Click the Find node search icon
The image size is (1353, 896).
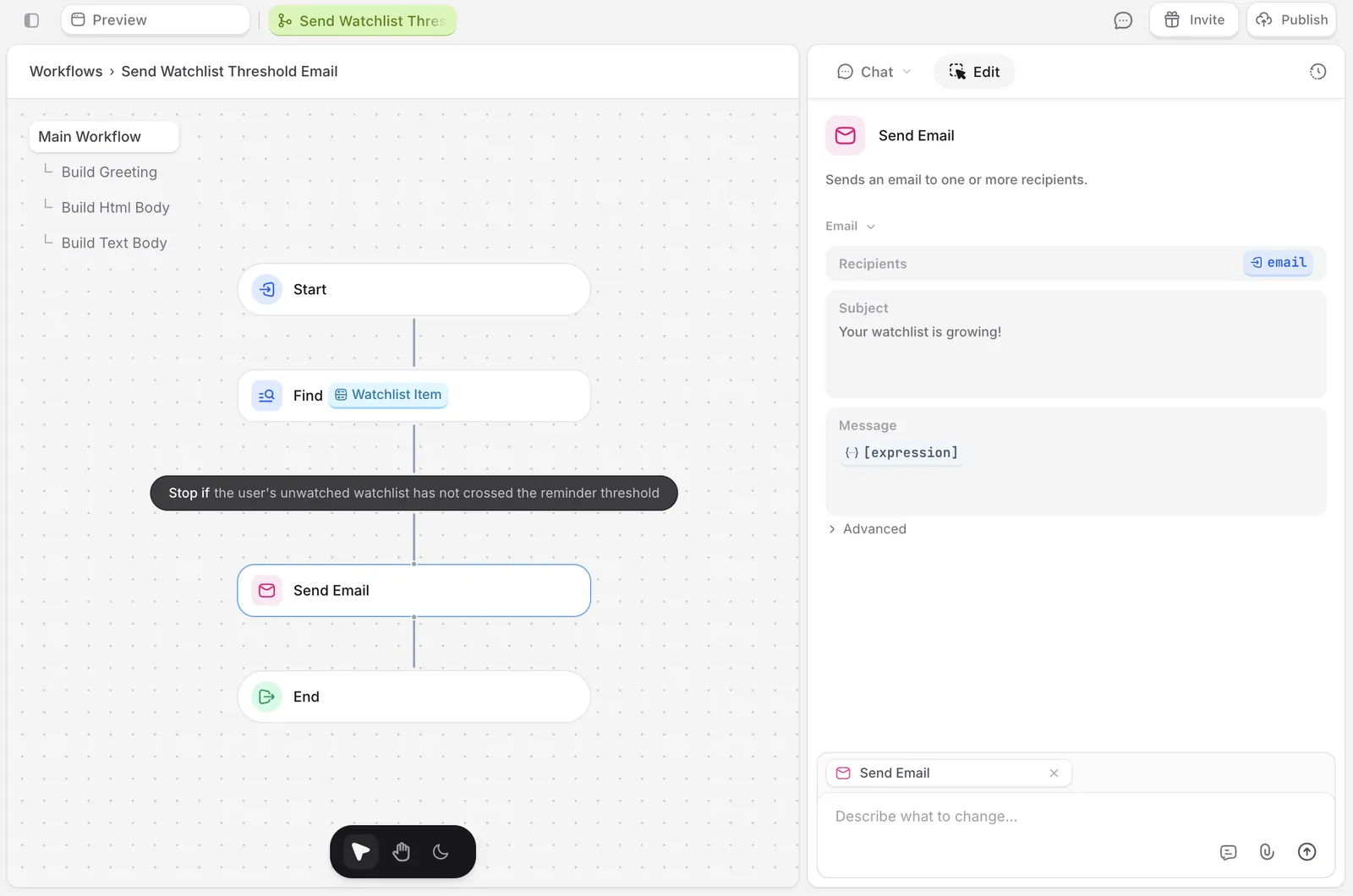(267, 396)
